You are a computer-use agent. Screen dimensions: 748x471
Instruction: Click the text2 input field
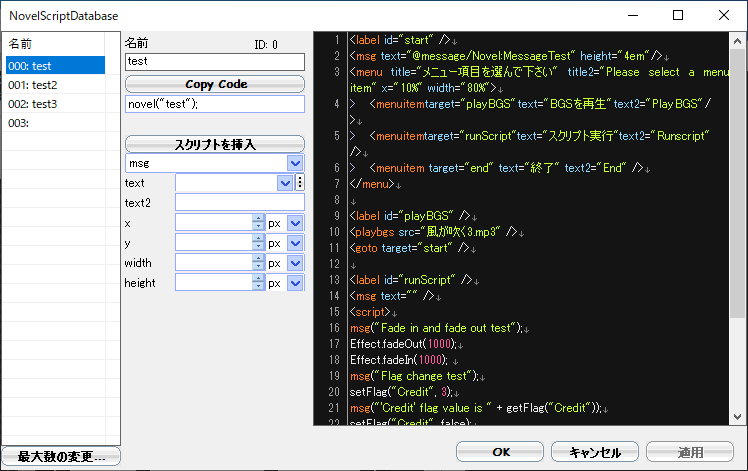[x=239, y=202]
